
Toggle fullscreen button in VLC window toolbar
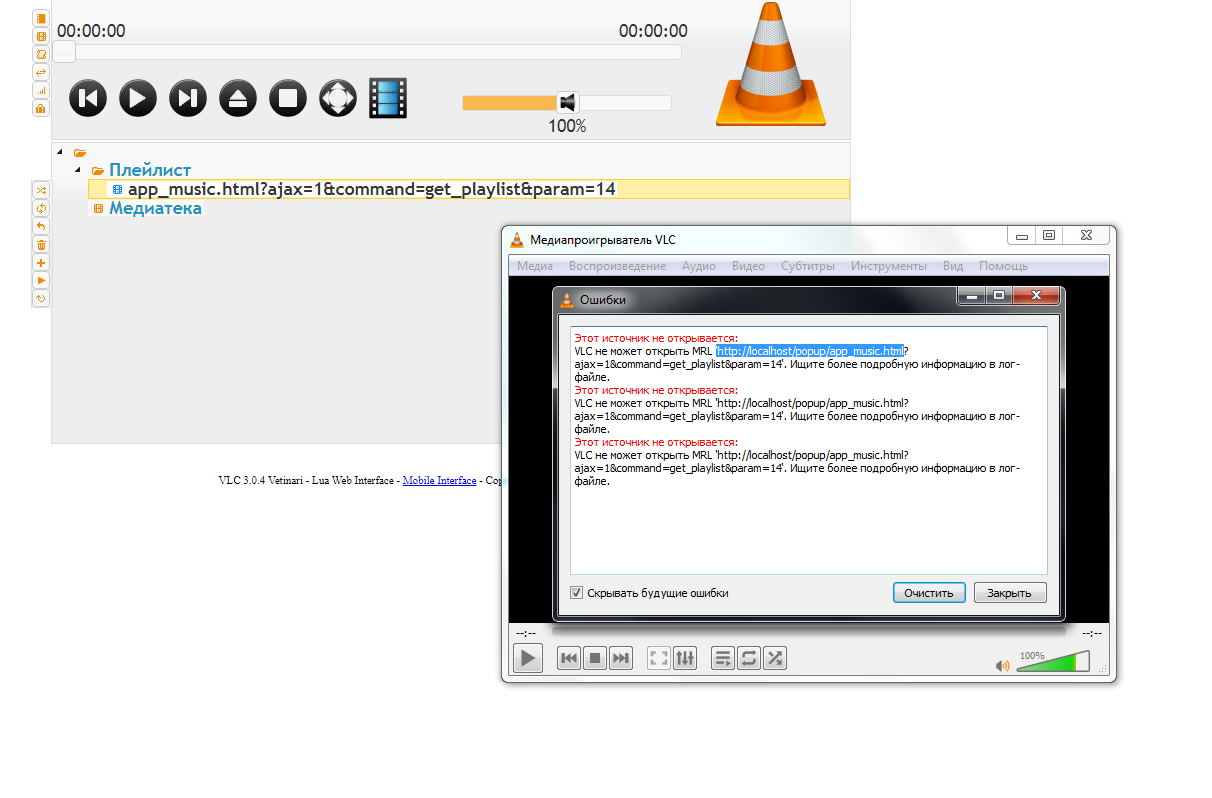click(x=659, y=658)
